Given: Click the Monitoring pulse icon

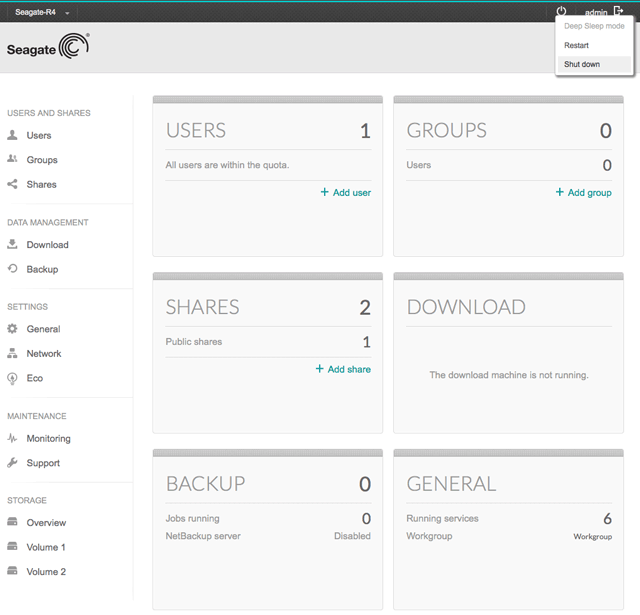Looking at the screenshot, I should pos(13,439).
